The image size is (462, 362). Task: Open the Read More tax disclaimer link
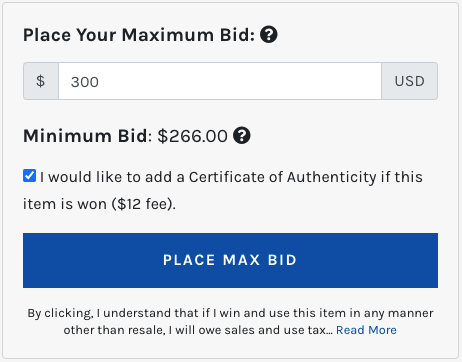[x=366, y=330]
